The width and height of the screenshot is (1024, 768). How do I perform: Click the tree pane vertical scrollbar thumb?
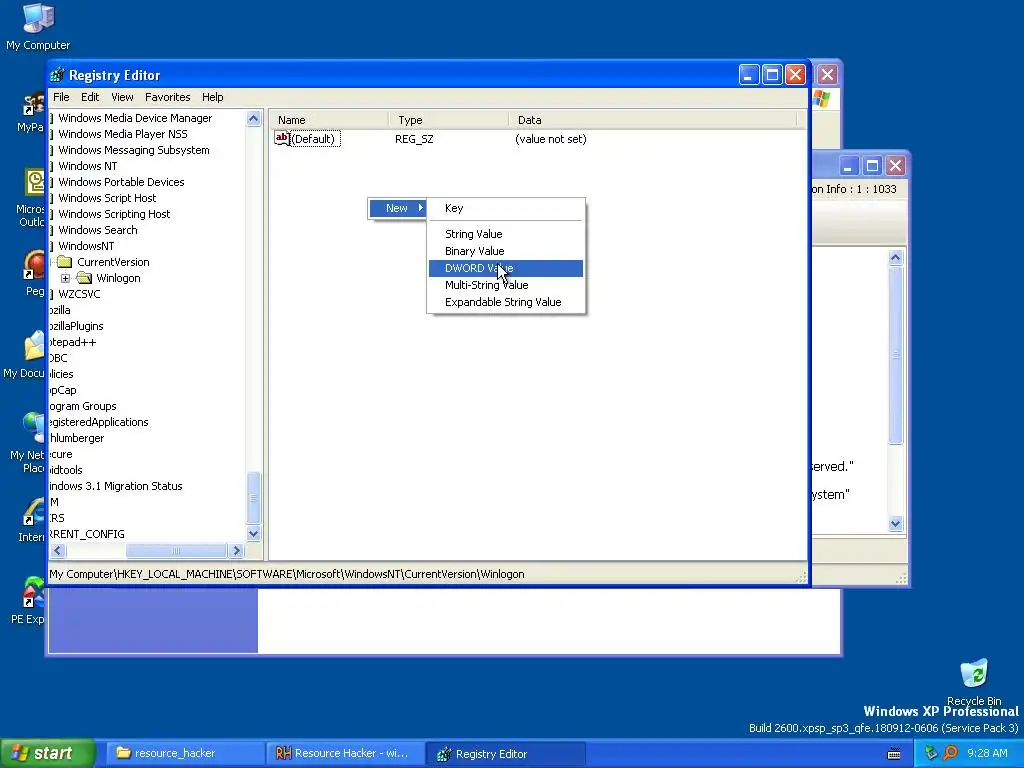(253, 498)
